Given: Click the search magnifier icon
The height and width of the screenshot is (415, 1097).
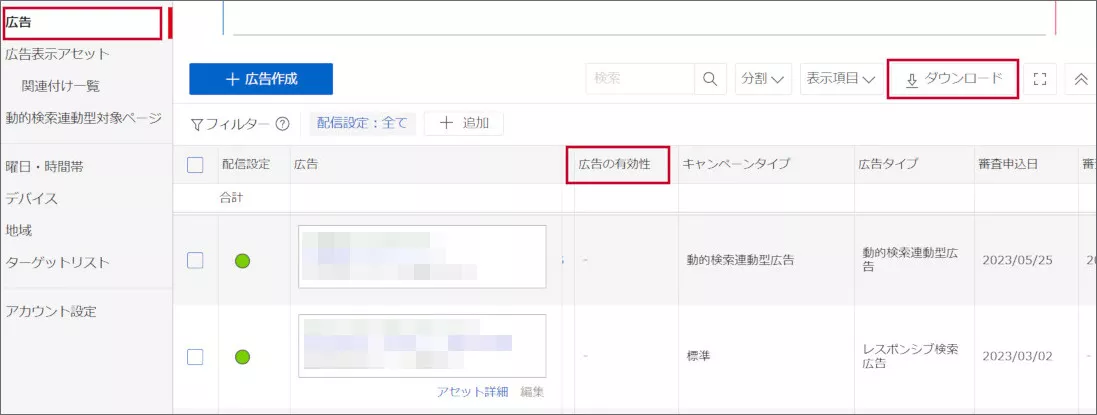Looking at the screenshot, I should point(709,79).
